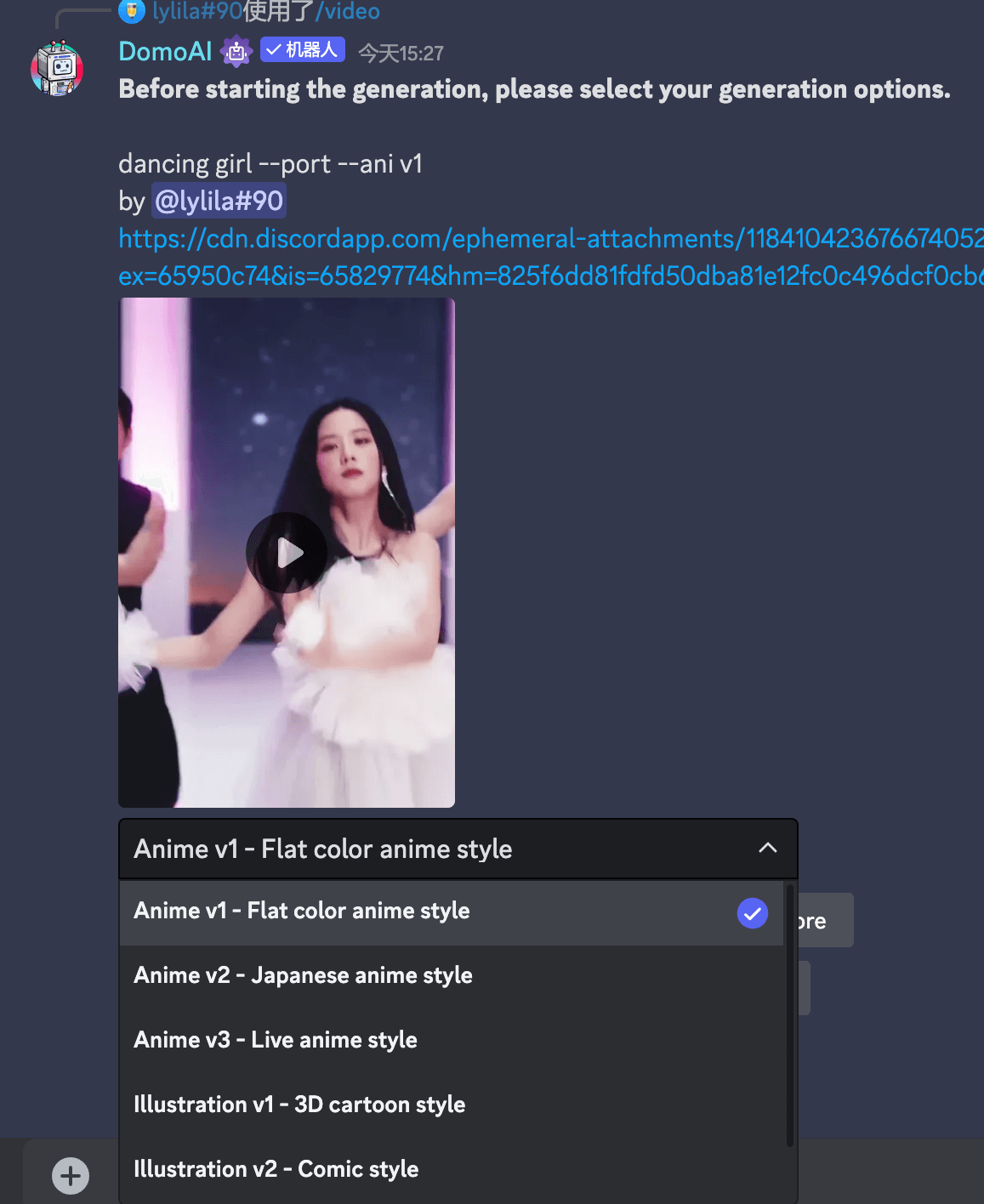Click the verified 机器人 bot tag
The image size is (984, 1204).
(x=302, y=50)
